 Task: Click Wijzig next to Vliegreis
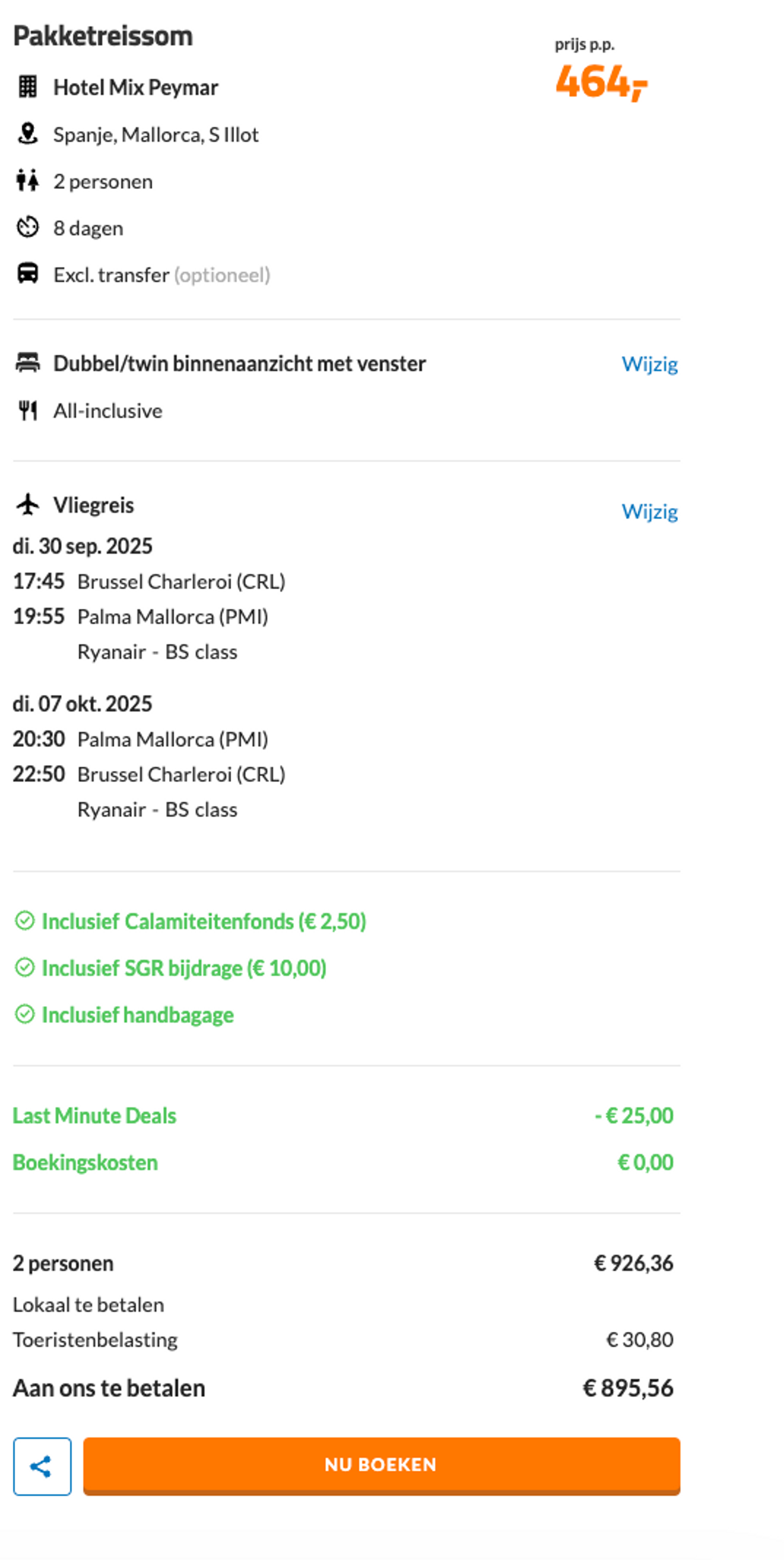650,512
